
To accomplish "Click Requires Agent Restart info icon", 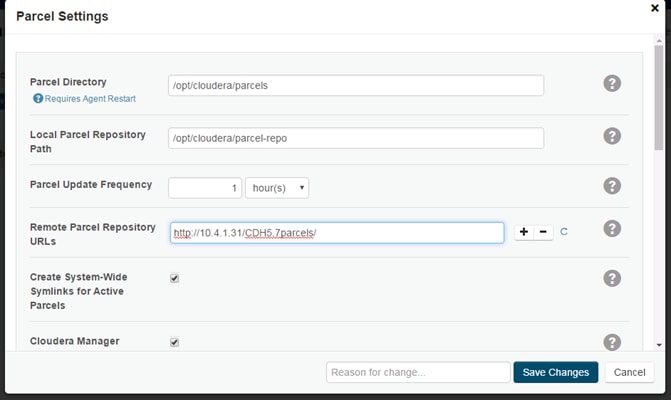I will (38, 99).
